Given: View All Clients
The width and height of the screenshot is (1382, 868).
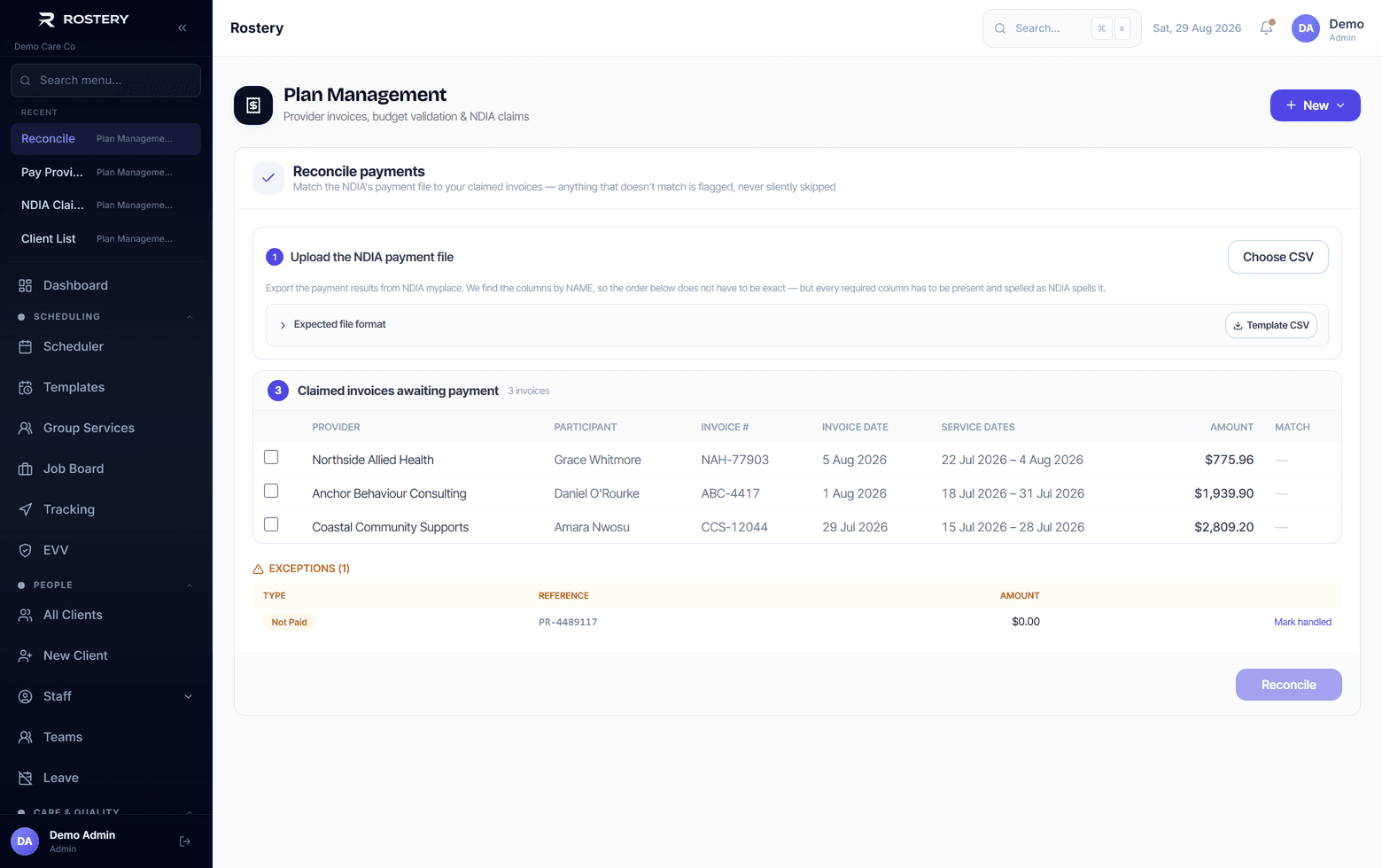Looking at the screenshot, I should tap(106, 615).
